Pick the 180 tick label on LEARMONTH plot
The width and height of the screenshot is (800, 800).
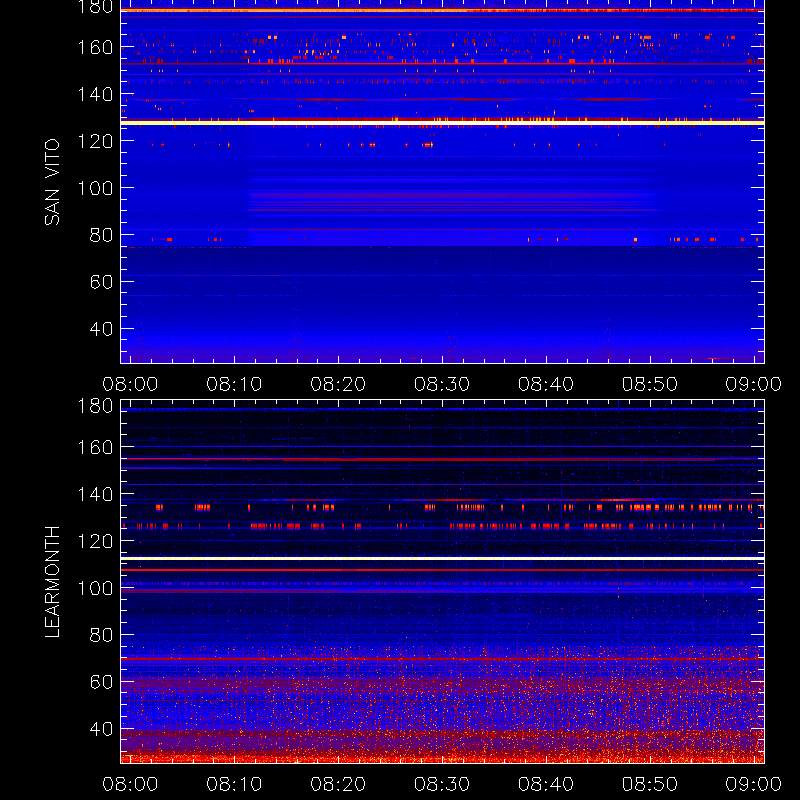[95, 406]
